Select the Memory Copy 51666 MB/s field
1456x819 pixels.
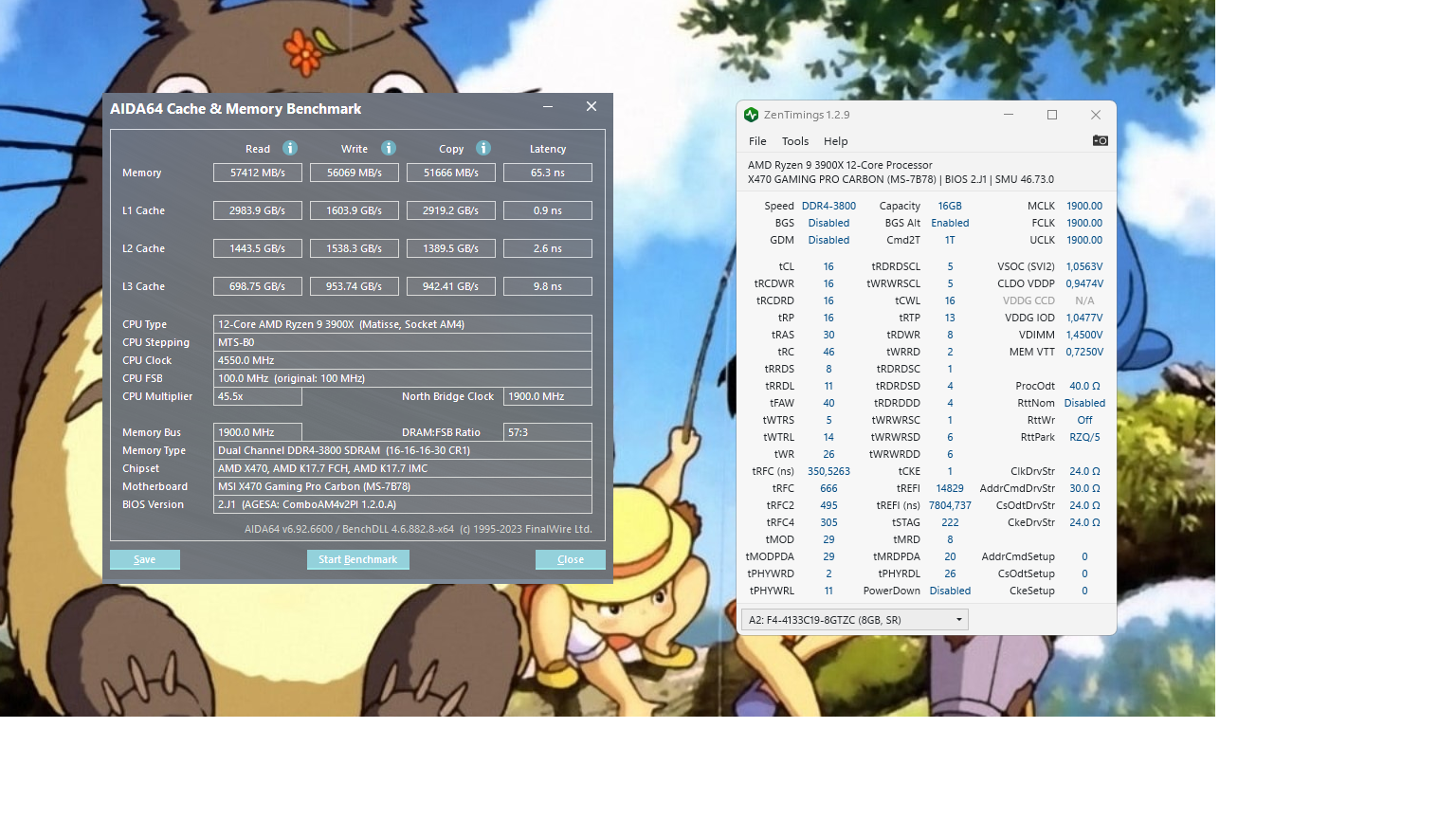point(451,173)
